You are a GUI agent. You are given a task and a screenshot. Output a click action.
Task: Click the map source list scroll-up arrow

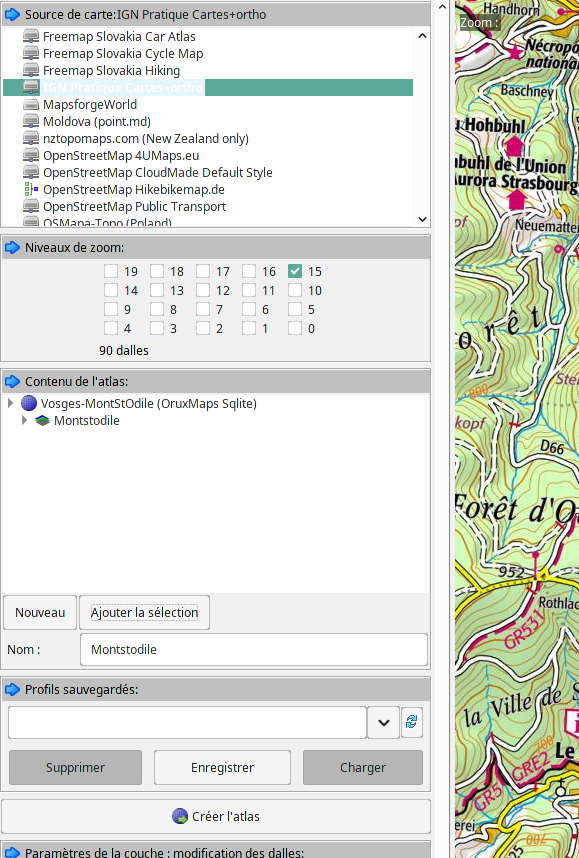pyautogui.click(x=422, y=36)
